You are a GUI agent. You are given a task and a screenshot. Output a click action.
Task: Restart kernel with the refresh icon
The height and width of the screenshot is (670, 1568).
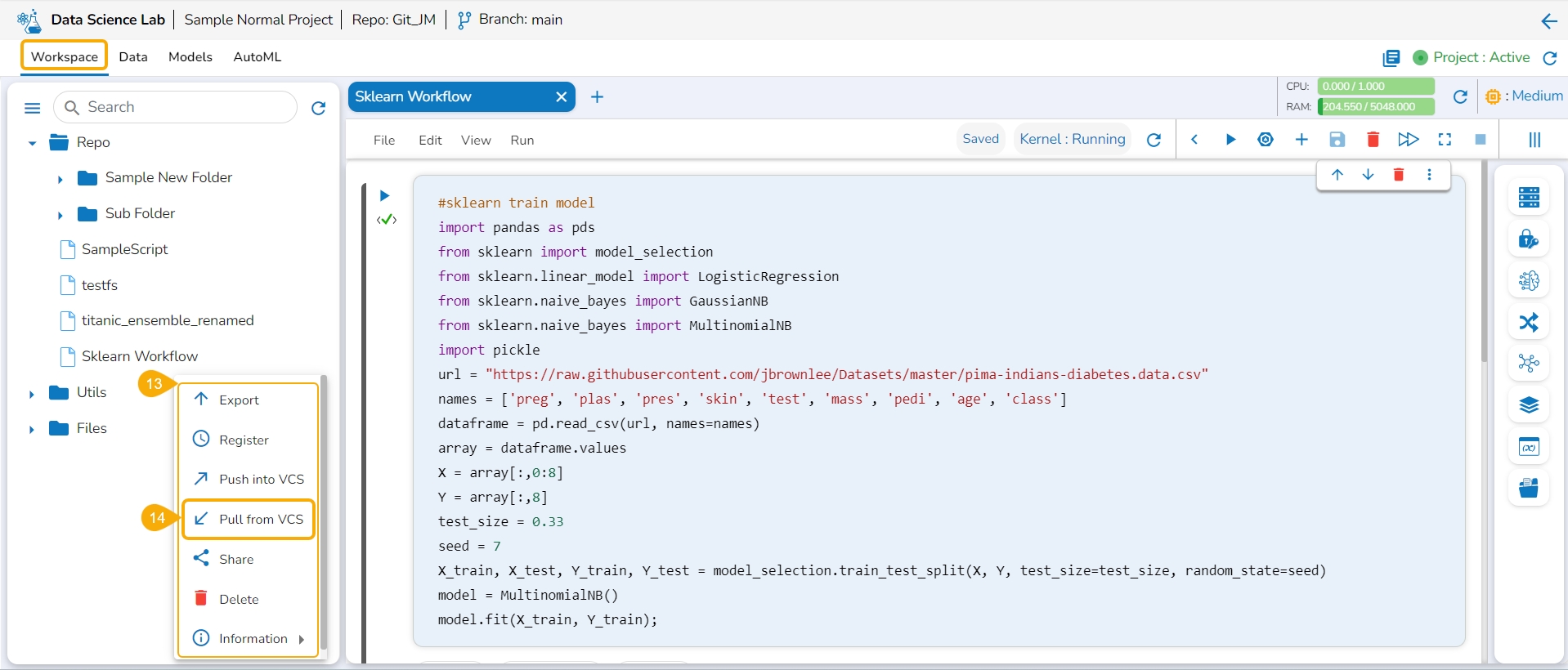tap(1154, 140)
